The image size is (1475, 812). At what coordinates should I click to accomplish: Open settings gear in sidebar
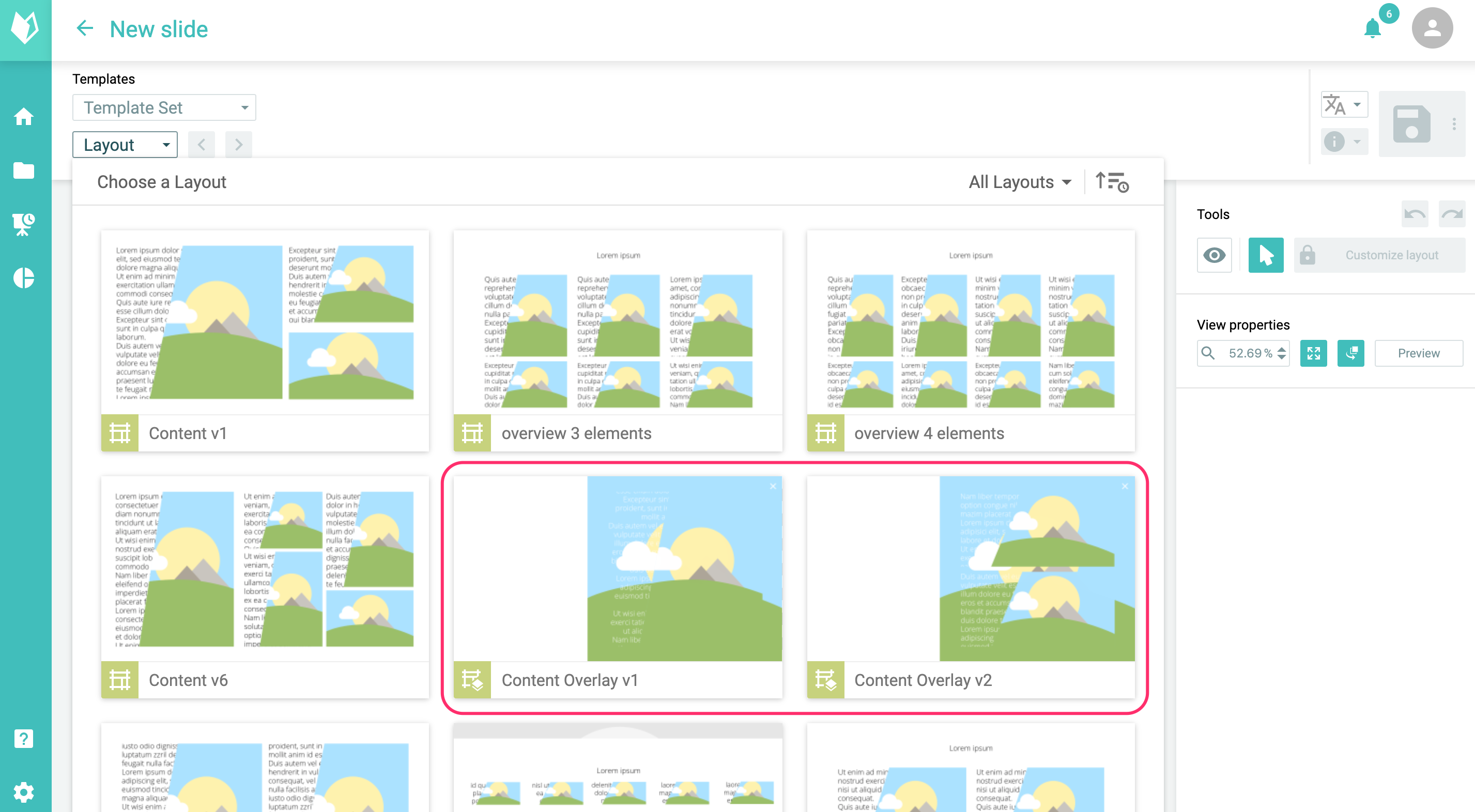[23, 792]
